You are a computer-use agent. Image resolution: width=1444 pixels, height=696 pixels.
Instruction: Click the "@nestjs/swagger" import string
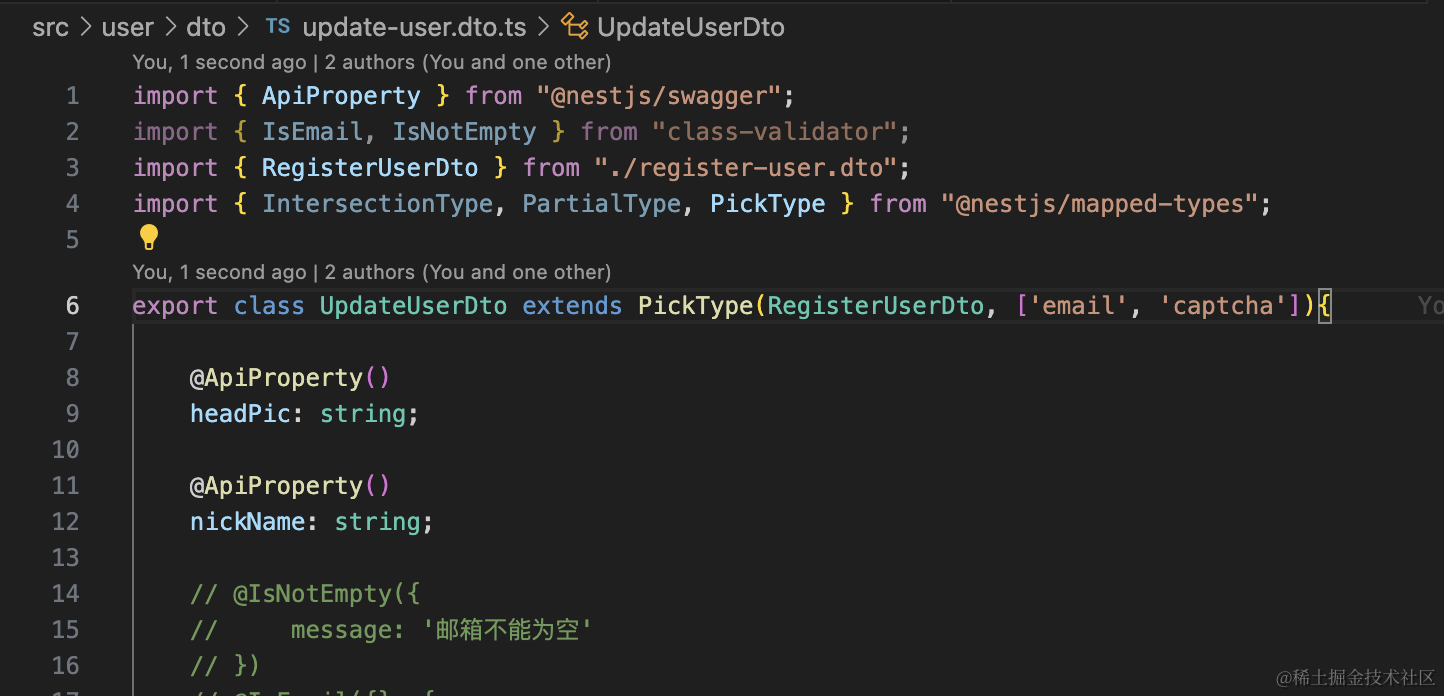coord(659,96)
